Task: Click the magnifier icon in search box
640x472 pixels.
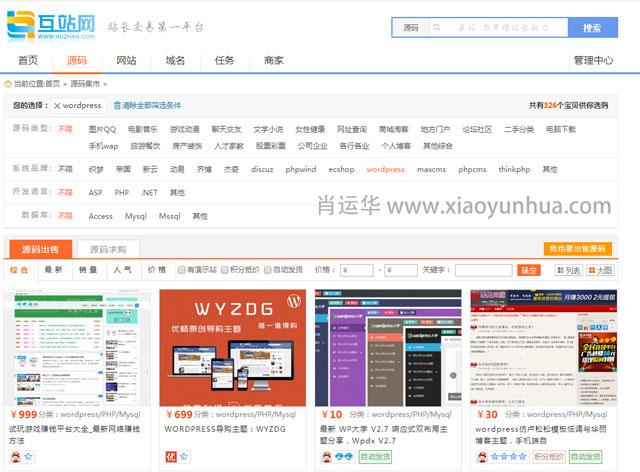Action: point(437,27)
